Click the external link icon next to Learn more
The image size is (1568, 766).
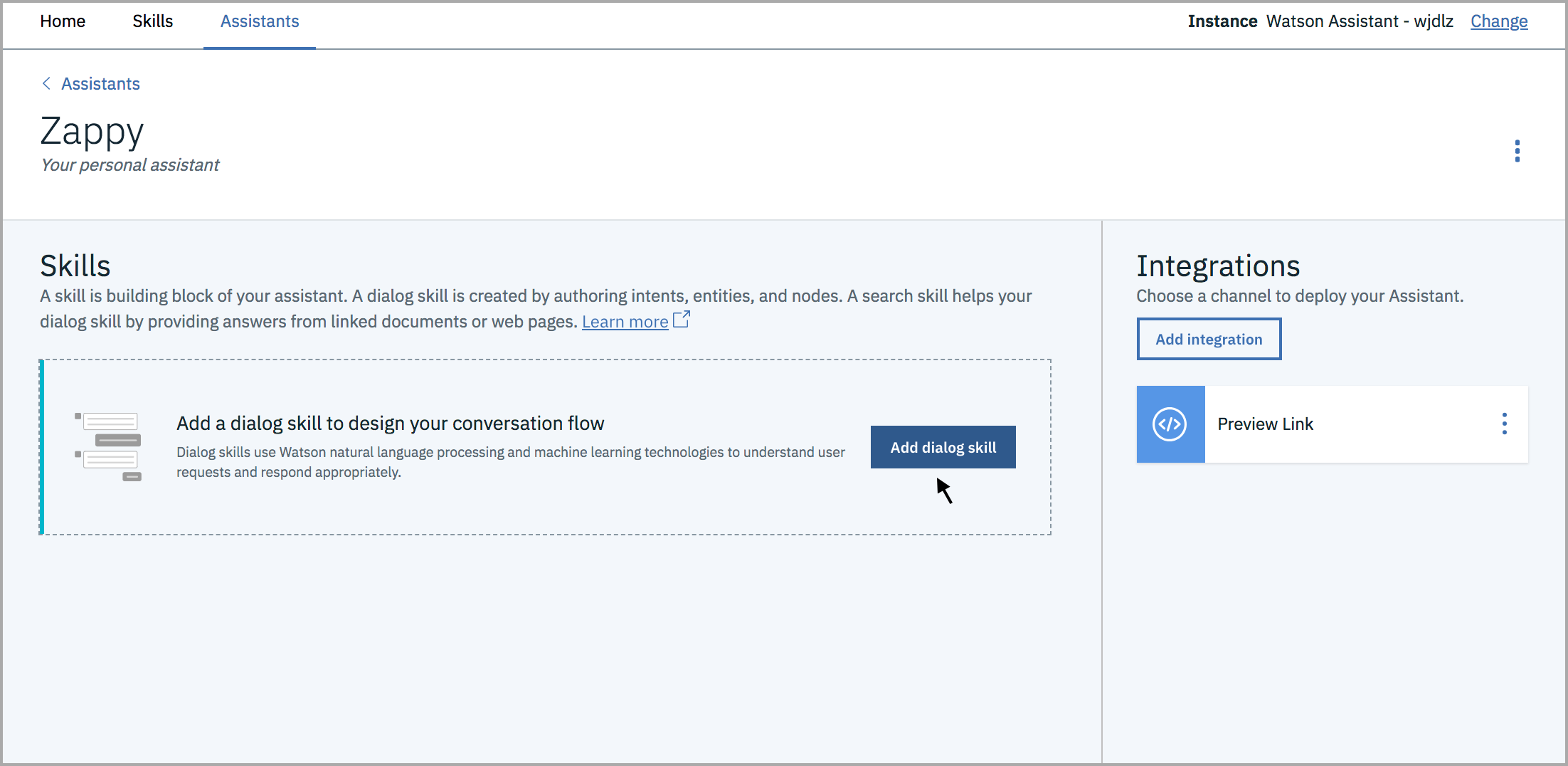[x=680, y=320]
